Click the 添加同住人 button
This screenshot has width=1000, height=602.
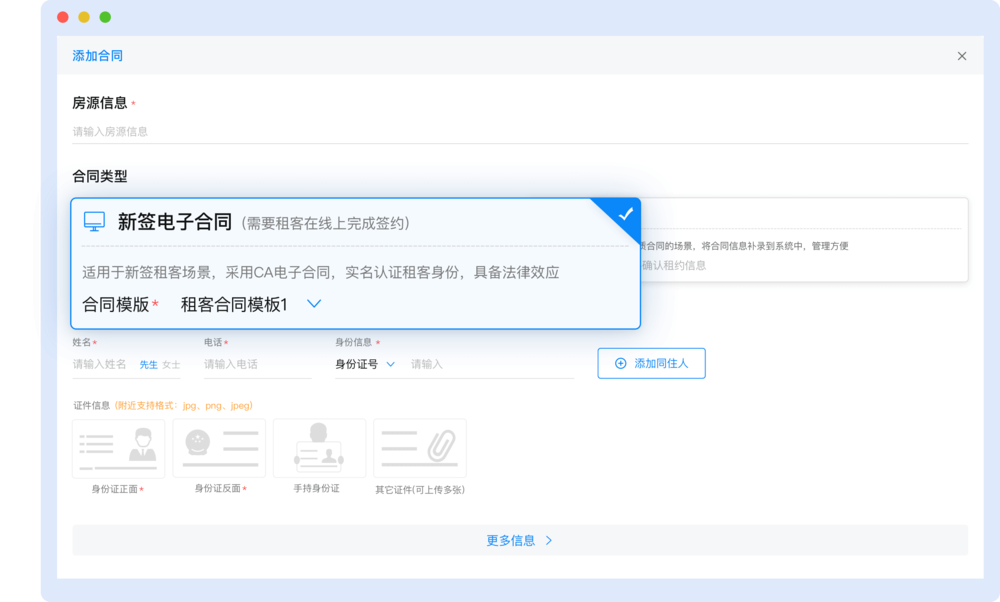651,363
